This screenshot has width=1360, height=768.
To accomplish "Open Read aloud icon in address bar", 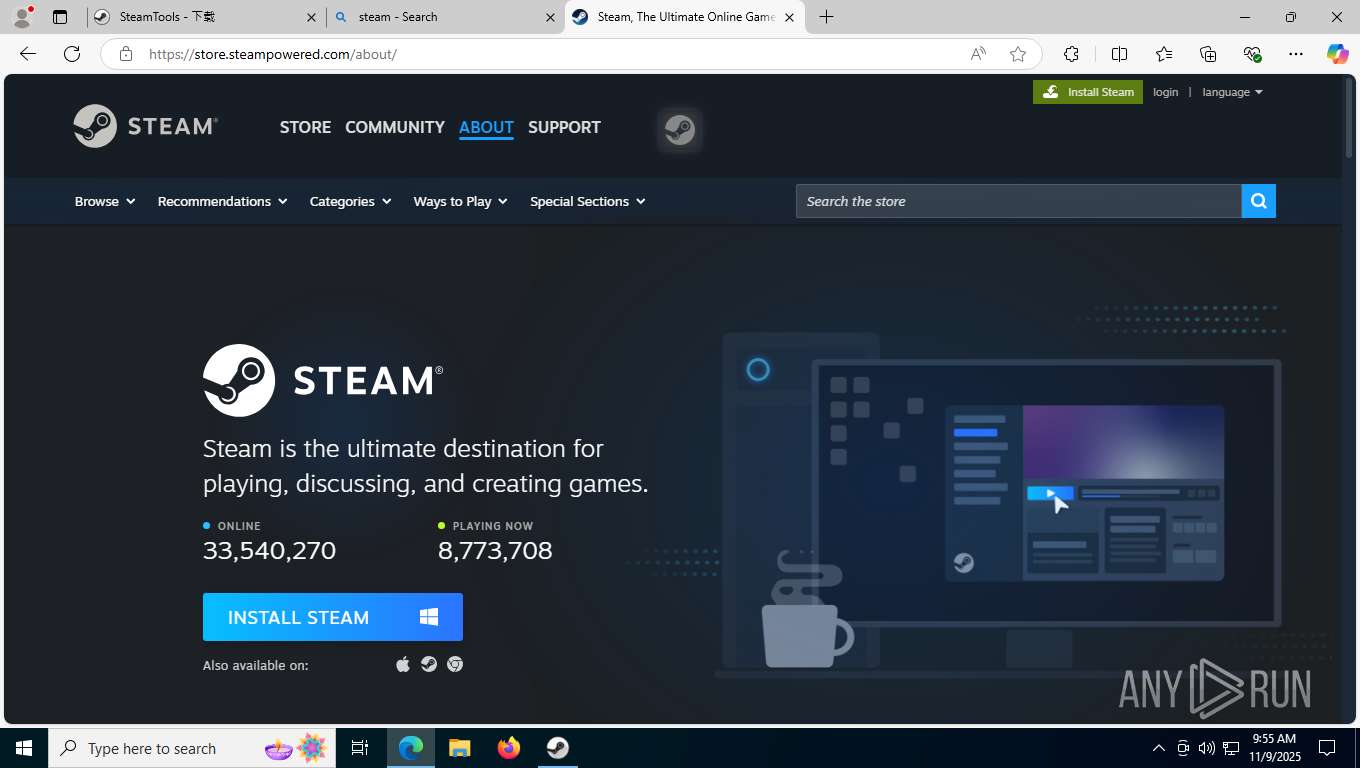I will click(978, 54).
